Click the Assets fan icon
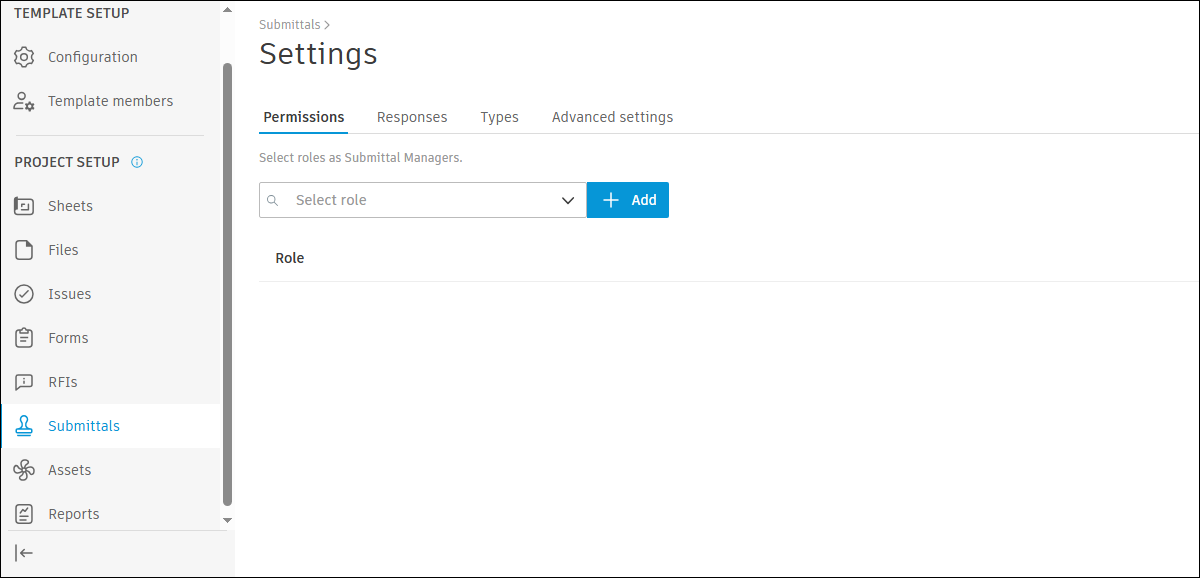 24,470
